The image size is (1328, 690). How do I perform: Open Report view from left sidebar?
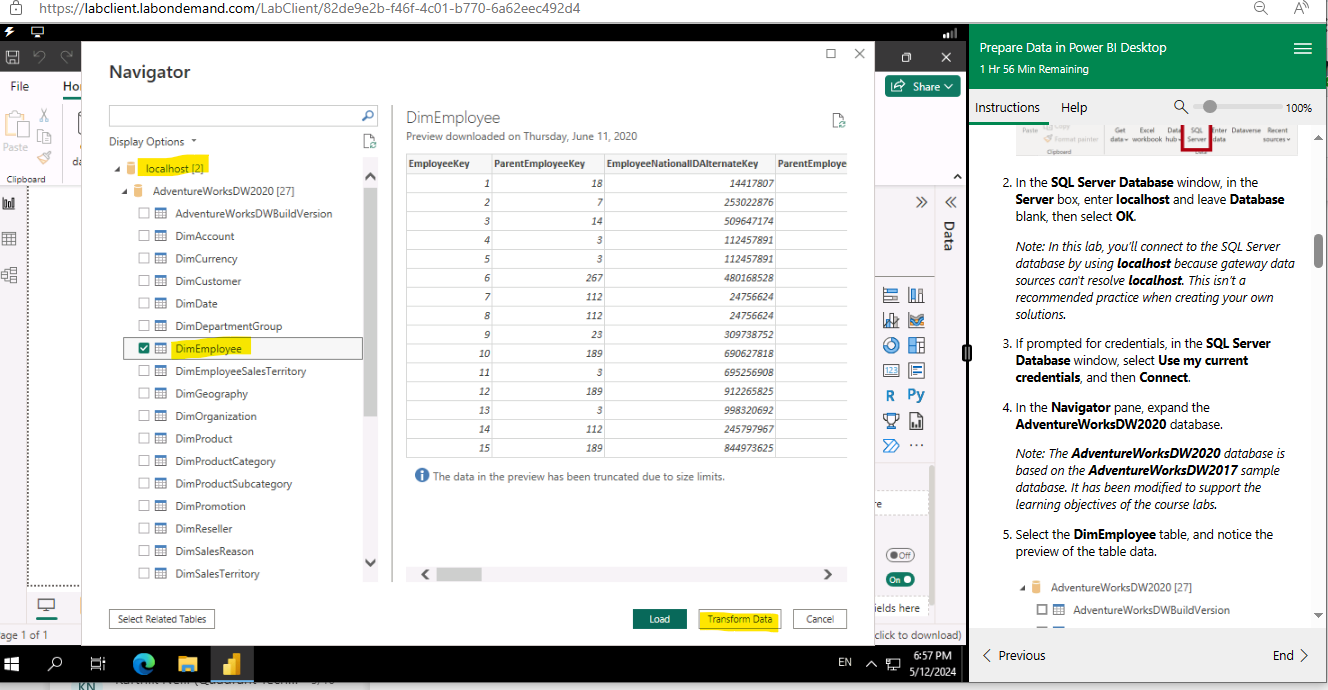(x=9, y=203)
